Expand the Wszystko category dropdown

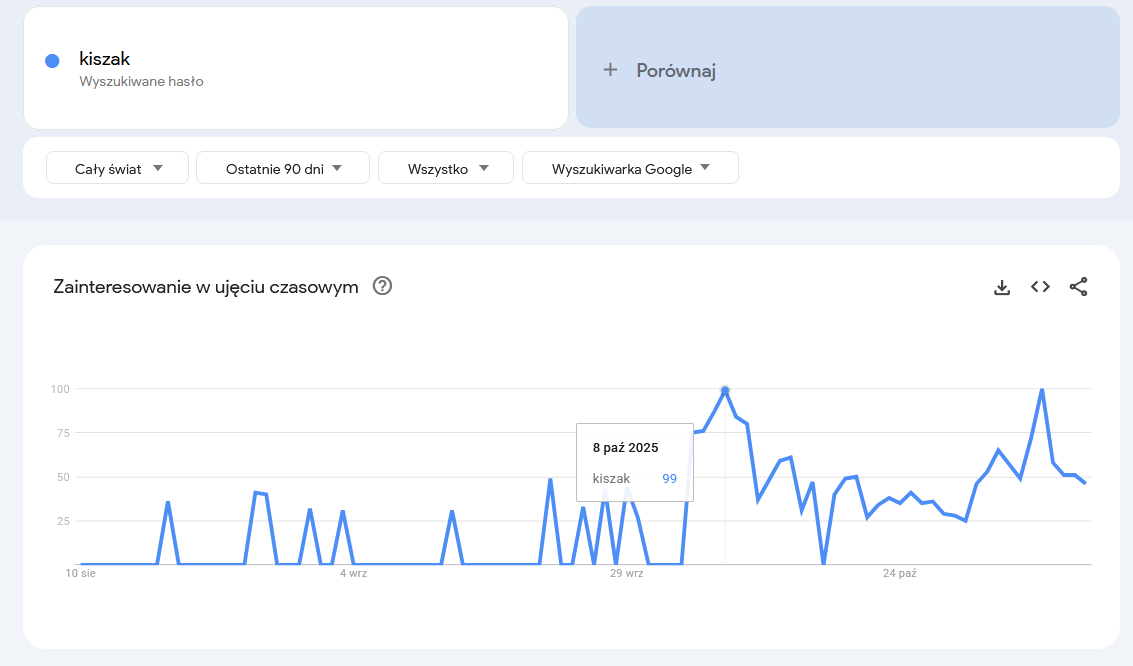coord(446,168)
